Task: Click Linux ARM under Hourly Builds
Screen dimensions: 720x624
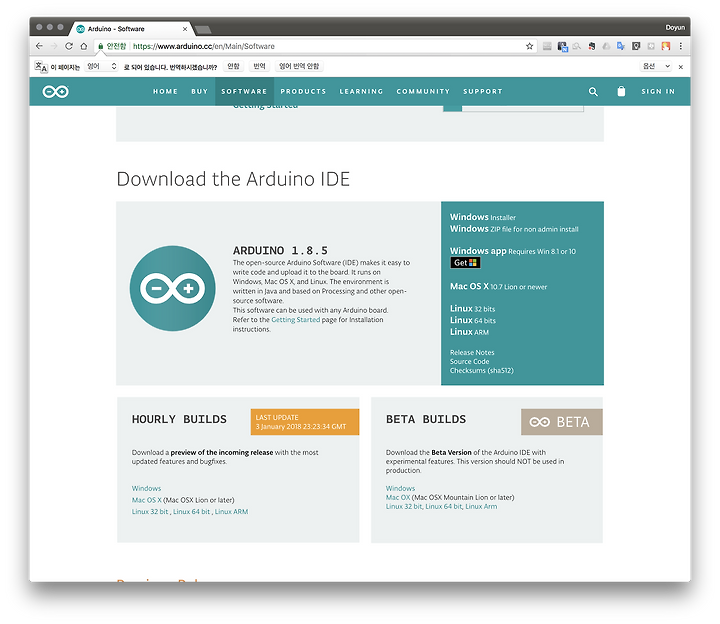Action: point(231,512)
